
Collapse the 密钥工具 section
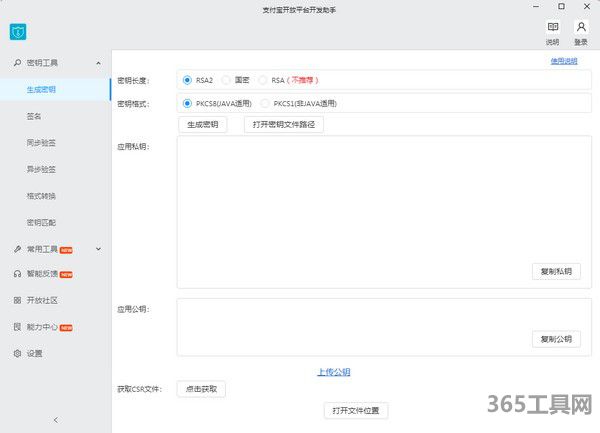(98, 63)
